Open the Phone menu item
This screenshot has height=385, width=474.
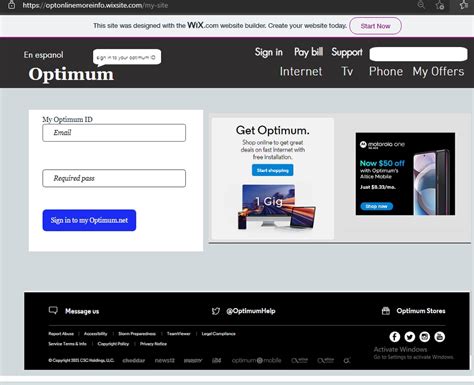[x=386, y=71]
